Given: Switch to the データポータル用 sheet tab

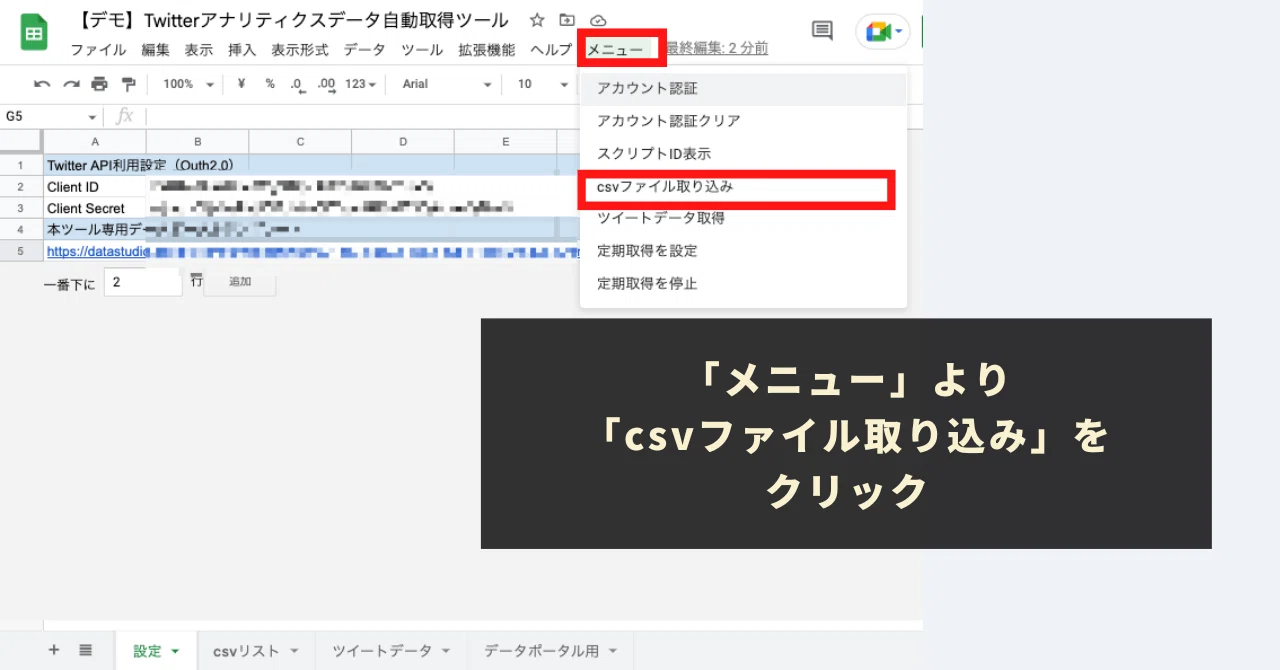Looking at the screenshot, I should (541, 651).
